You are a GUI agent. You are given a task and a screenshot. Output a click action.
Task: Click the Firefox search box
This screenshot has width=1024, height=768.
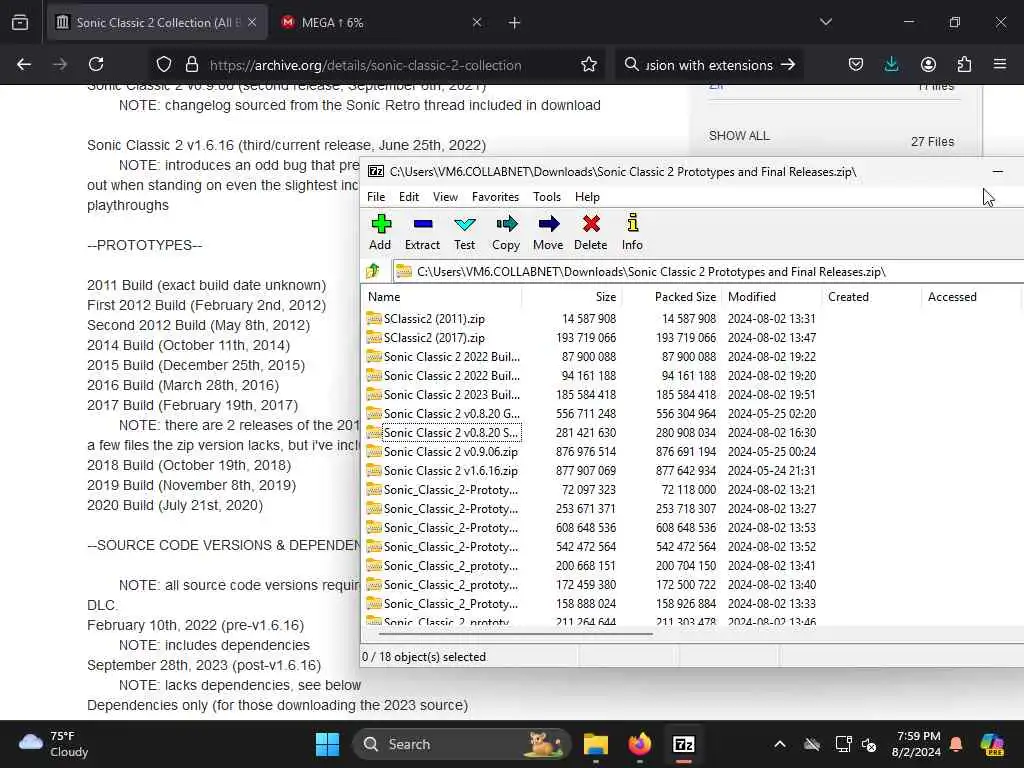tap(709, 65)
